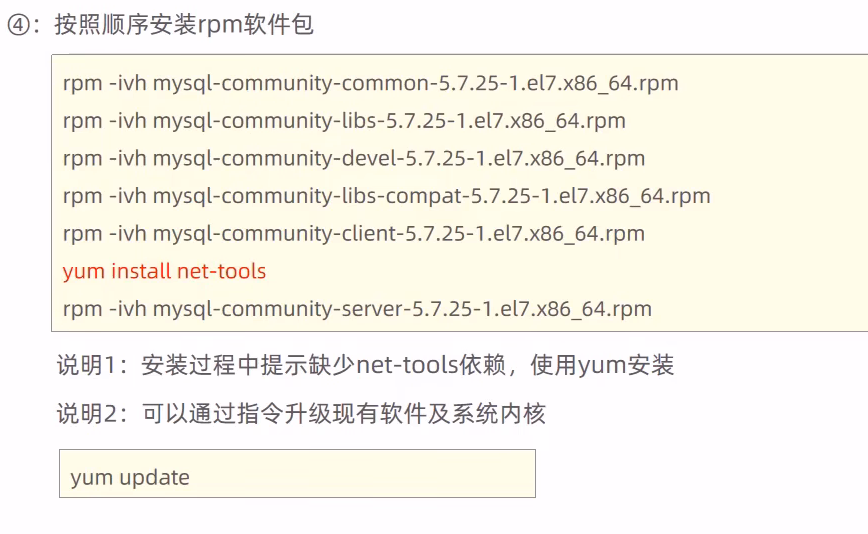The width and height of the screenshot is (868, 534).
Task: Click the mysql-community-libs-compat rpm command line
Action: point(386,196)
